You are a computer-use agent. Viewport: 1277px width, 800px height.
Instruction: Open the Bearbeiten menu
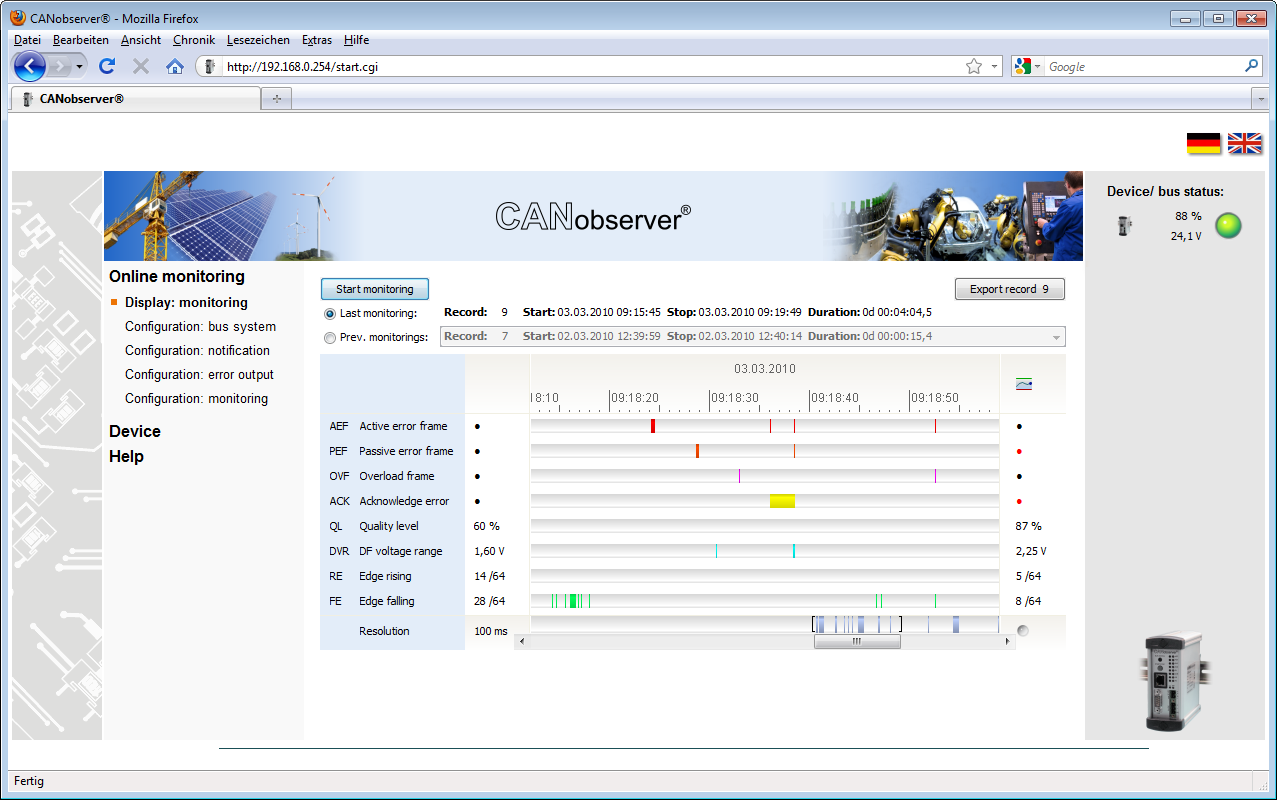click(x=81, y=40)
